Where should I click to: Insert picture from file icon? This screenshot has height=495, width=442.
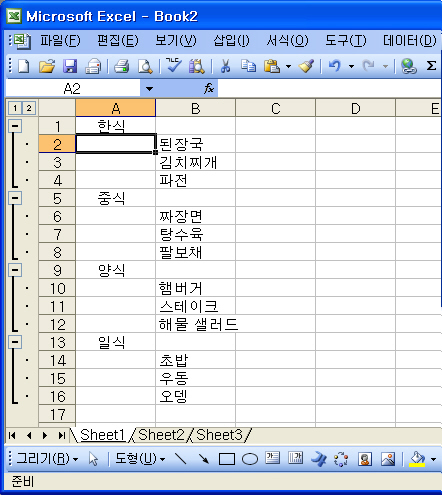388,459
